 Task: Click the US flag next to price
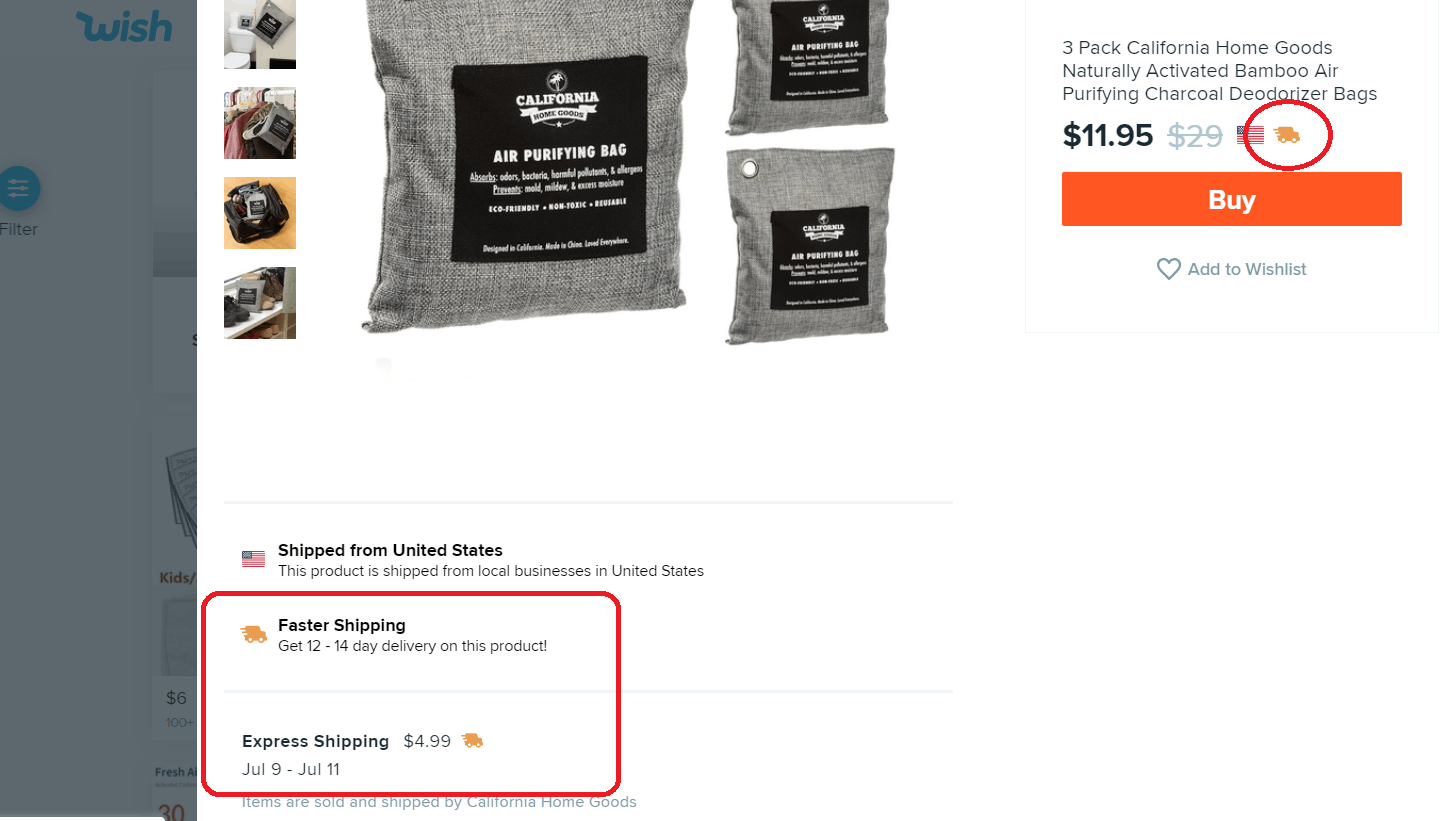1250,135
